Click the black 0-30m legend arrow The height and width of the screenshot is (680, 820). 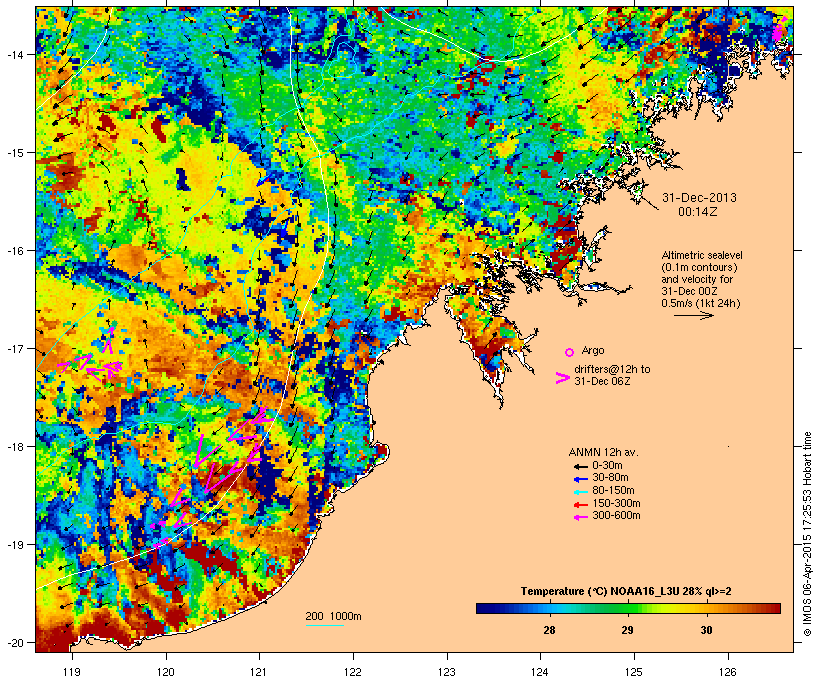coord(580,466)
